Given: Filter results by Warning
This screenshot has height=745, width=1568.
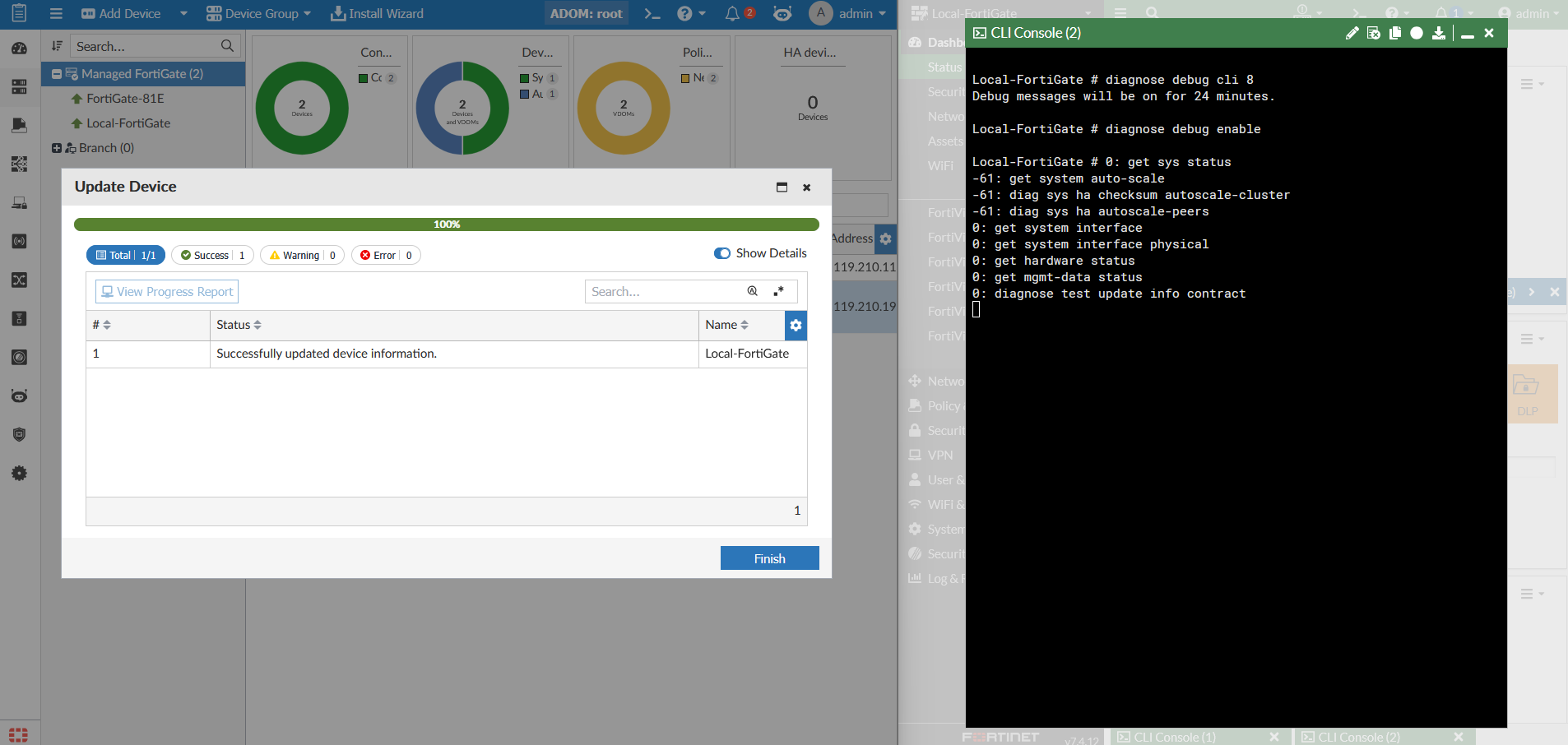Looking at the screenshot, I should click(x=302, y=255).
